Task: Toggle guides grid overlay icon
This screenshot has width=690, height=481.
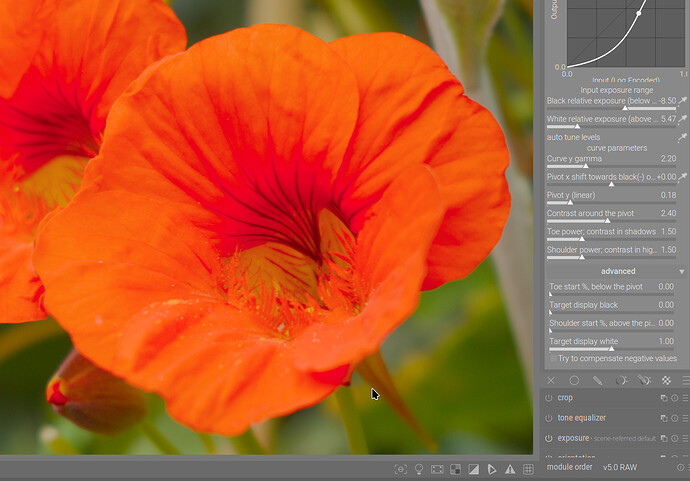Action: click(527, 468)
